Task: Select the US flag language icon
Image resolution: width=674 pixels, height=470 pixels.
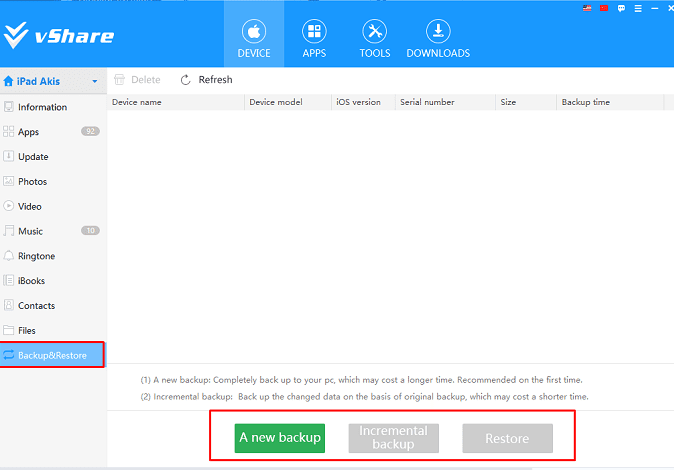Action: 587,8
